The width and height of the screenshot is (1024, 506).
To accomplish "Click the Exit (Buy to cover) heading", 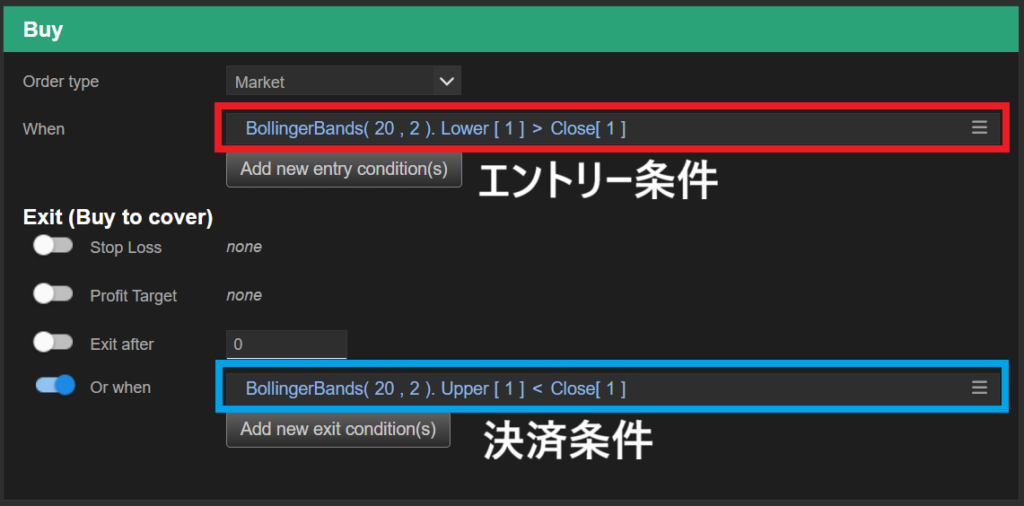I will pos(118,217).
